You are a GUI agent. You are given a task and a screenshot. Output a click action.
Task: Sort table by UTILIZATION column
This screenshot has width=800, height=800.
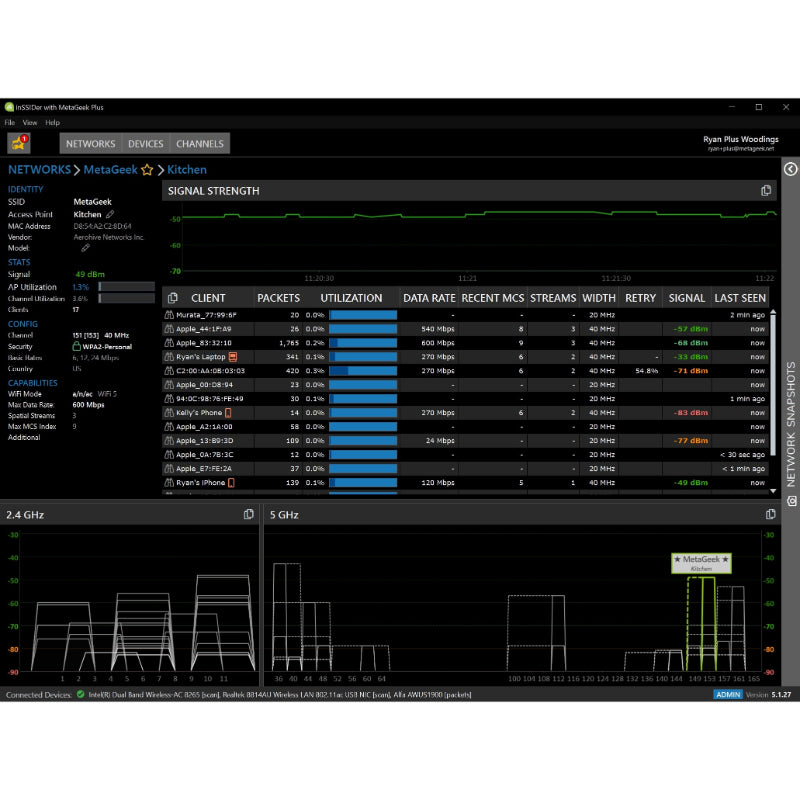tap(351, 298)
